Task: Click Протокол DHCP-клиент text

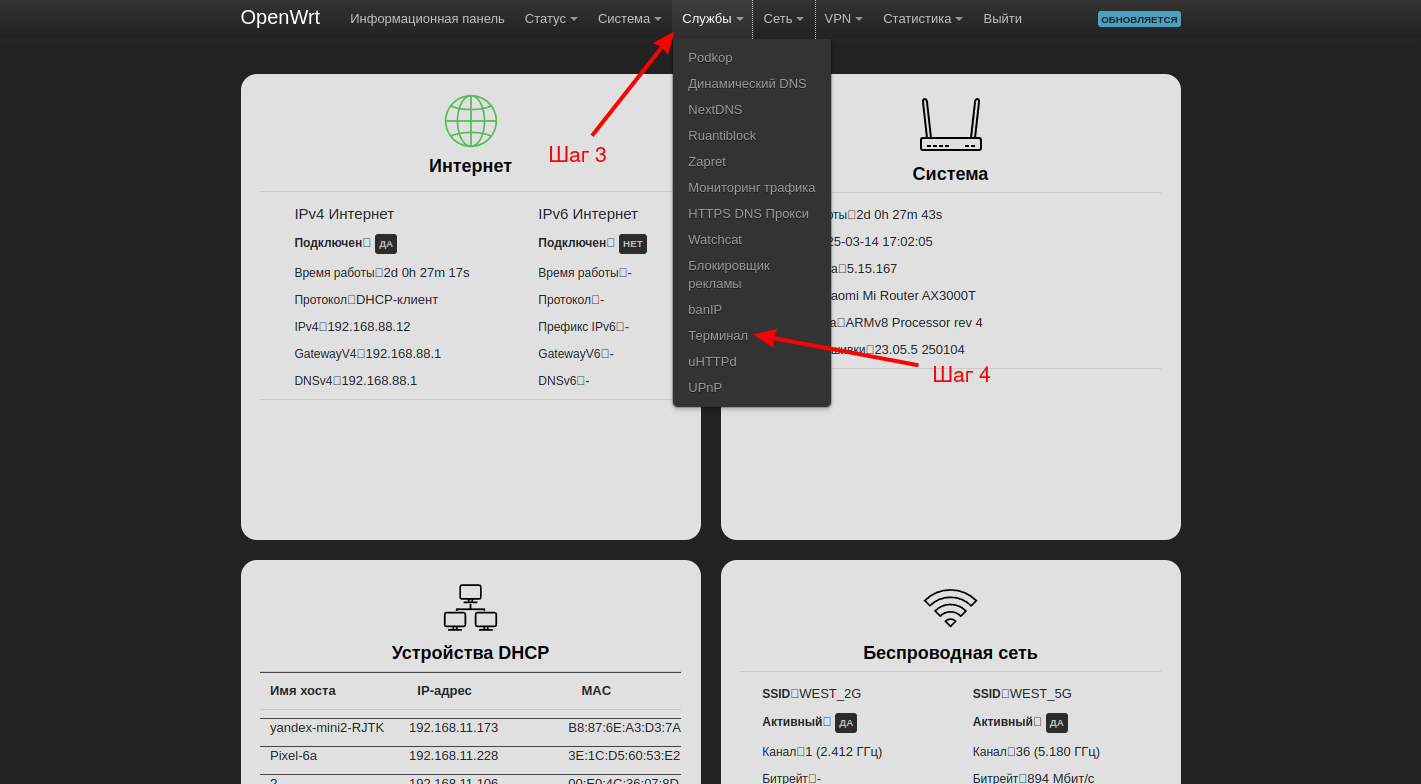Action: 366,300
